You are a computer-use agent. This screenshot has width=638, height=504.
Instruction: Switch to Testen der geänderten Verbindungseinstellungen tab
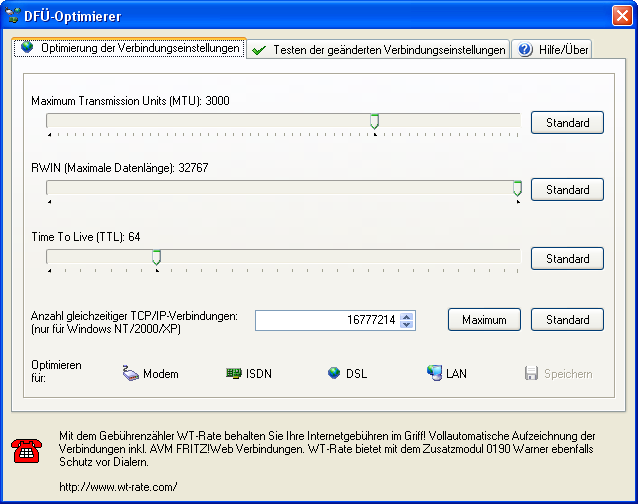[x=378, y=49]
